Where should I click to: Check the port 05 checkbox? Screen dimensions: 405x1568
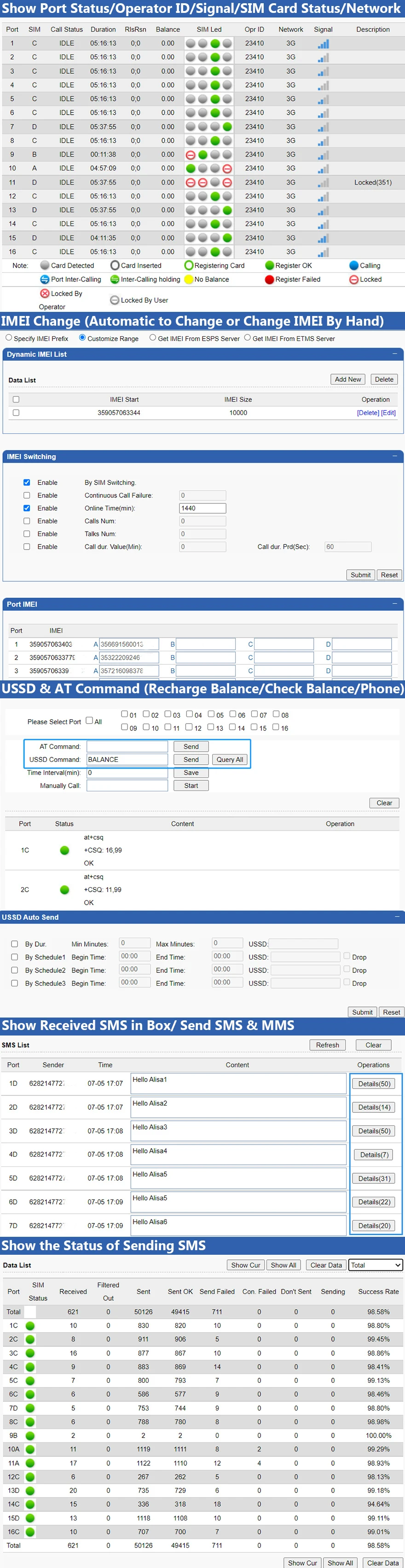[x=212, y=714]
